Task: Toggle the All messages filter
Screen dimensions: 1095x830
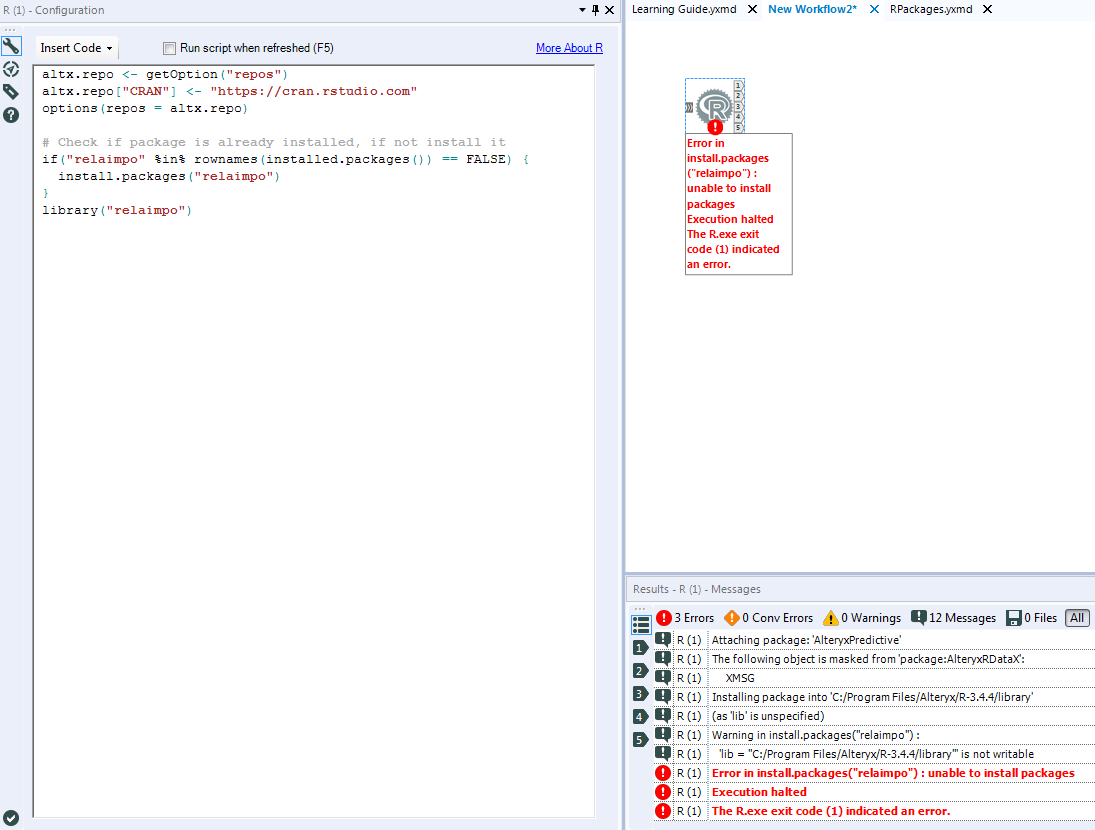Action: [x=1077, y=617]
